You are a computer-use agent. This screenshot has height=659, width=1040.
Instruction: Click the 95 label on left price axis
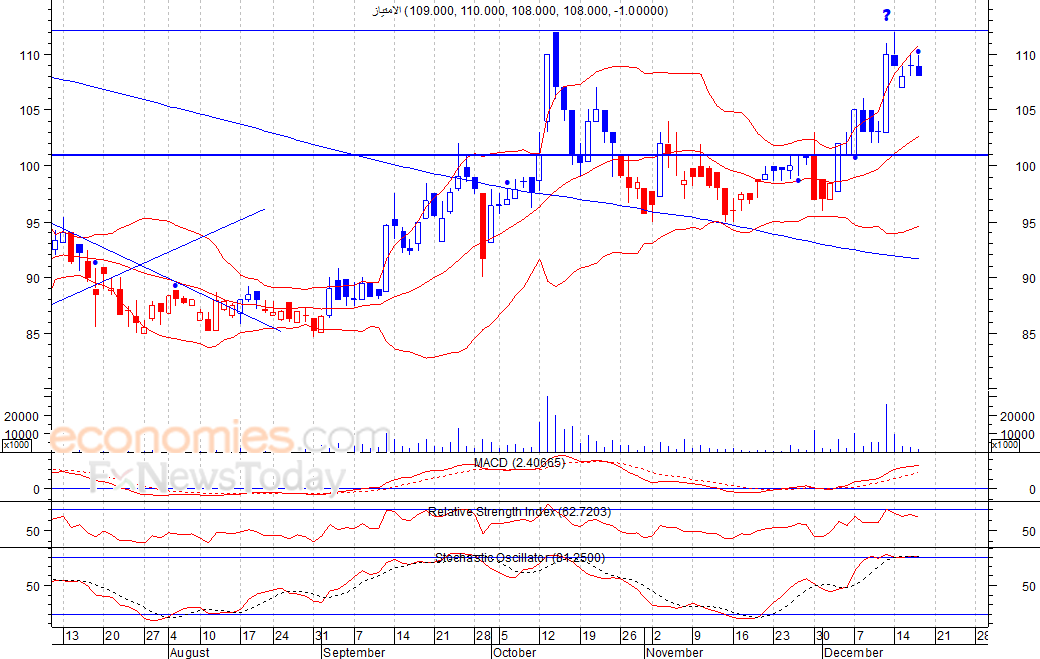click(x=33, y=223)
